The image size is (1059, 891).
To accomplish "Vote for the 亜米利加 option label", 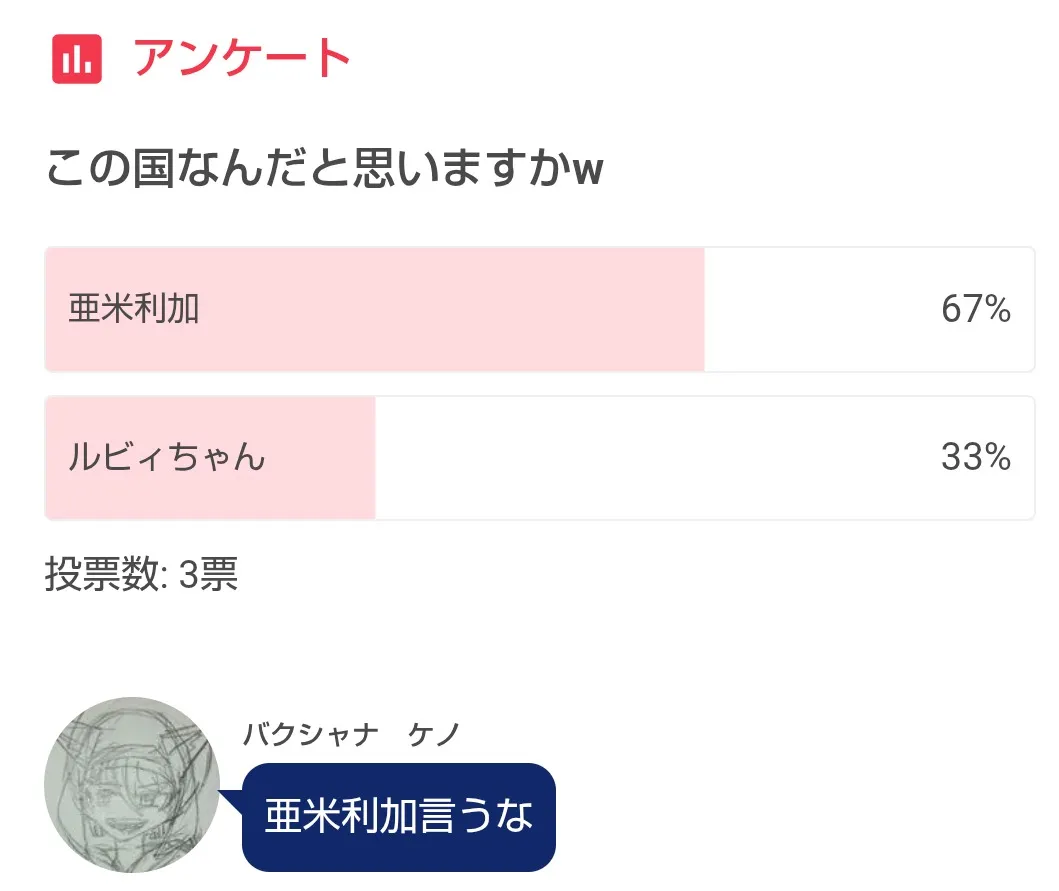I will point(134,310).
